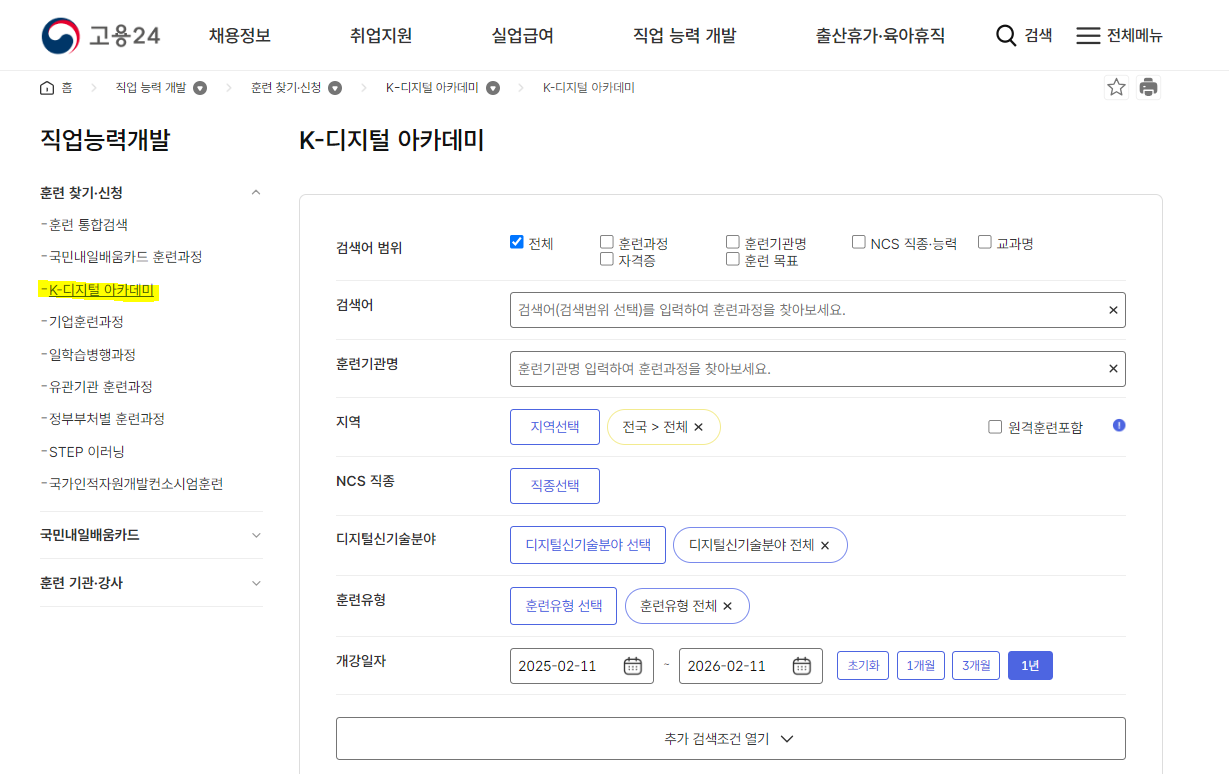
Task: Open calendar for end date 2026-02-11
Action: click(x=802, y=666)
